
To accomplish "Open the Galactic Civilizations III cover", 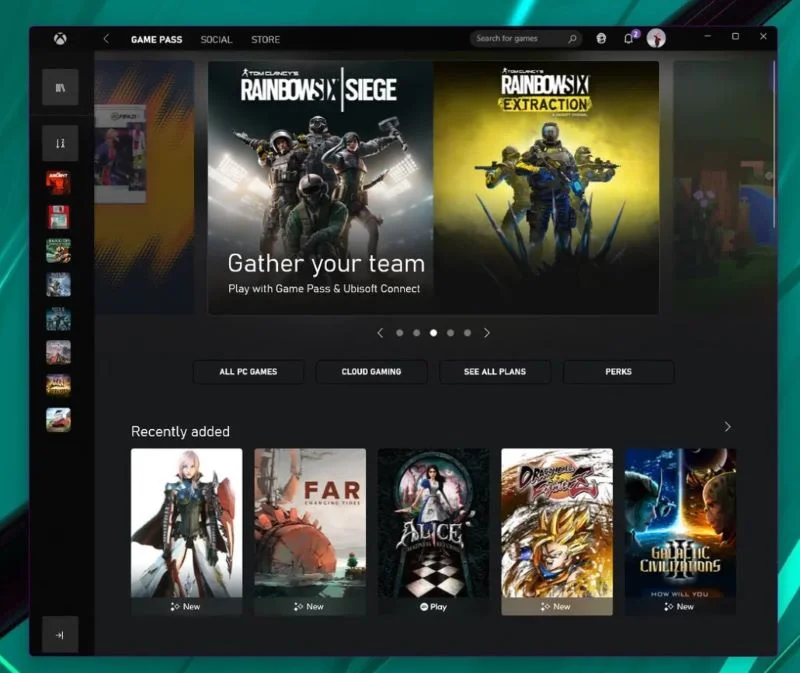I will click(681, 523).
